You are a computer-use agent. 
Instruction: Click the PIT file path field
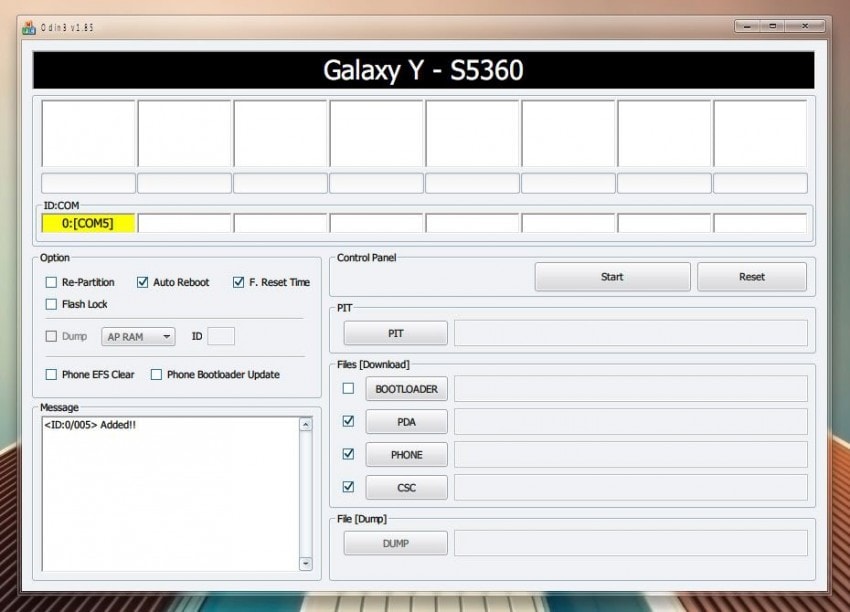(x=631, y=333)
